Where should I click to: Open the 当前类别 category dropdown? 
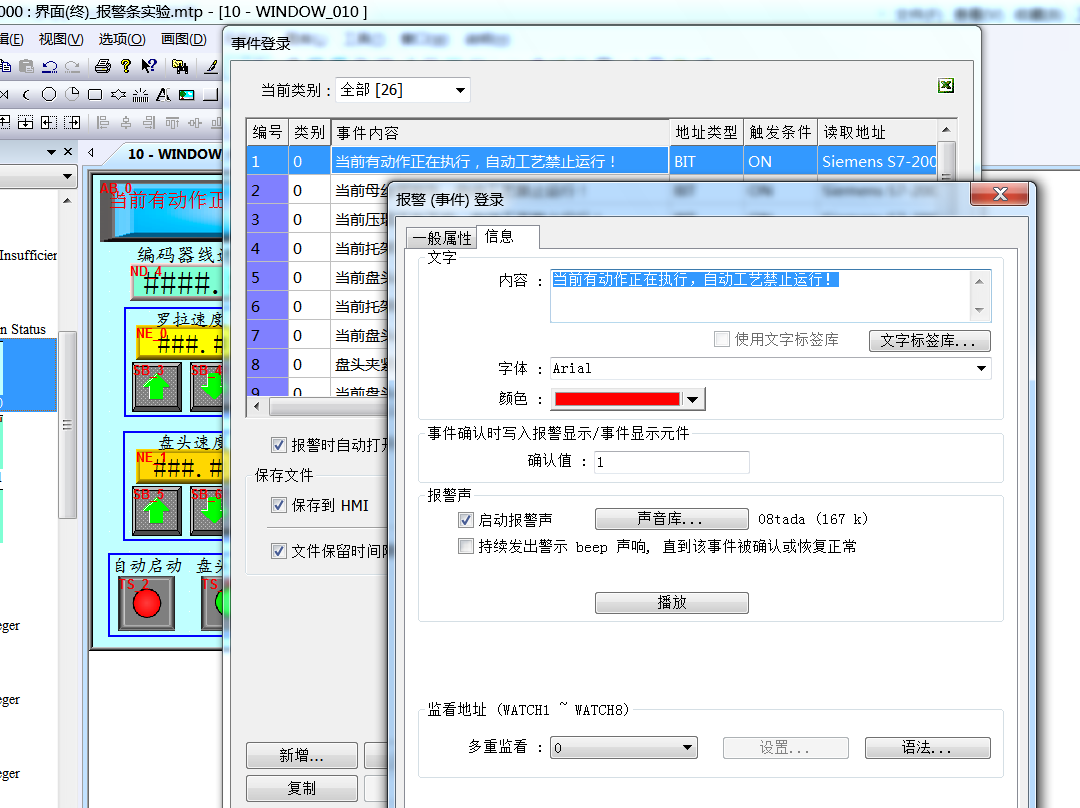point(459,89)
